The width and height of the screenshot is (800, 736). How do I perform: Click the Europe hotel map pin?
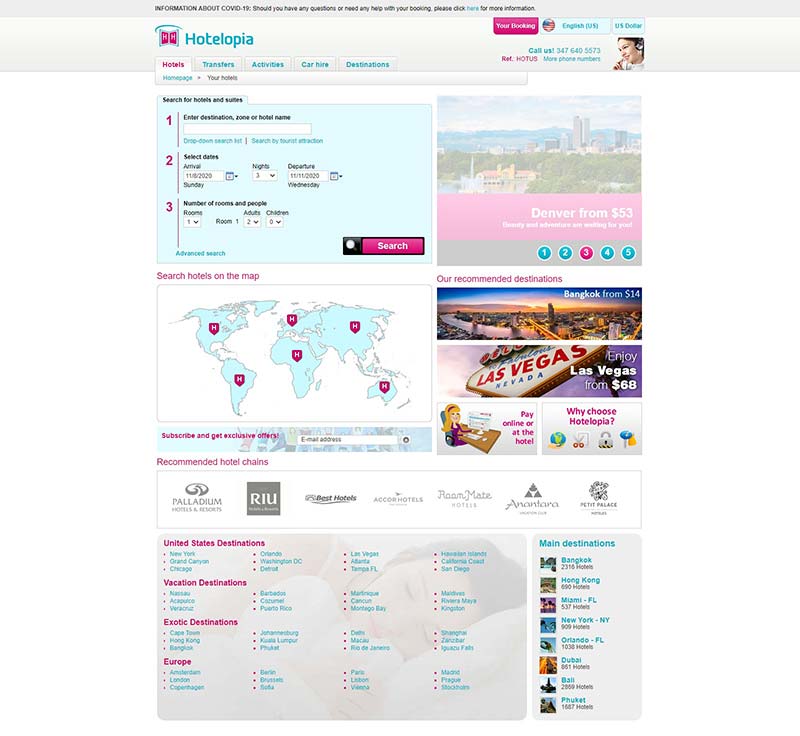[292, 320]
